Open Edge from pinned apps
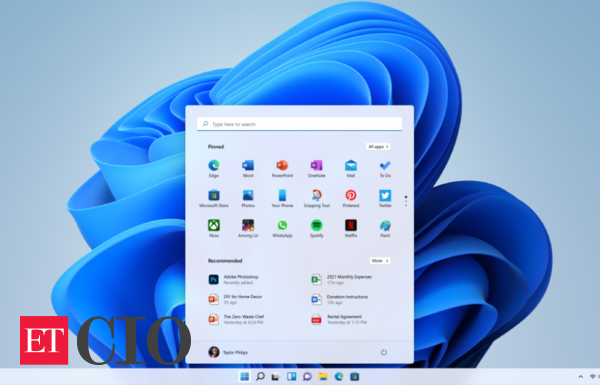Screen dimensions: 600x385 pos(214,168)
